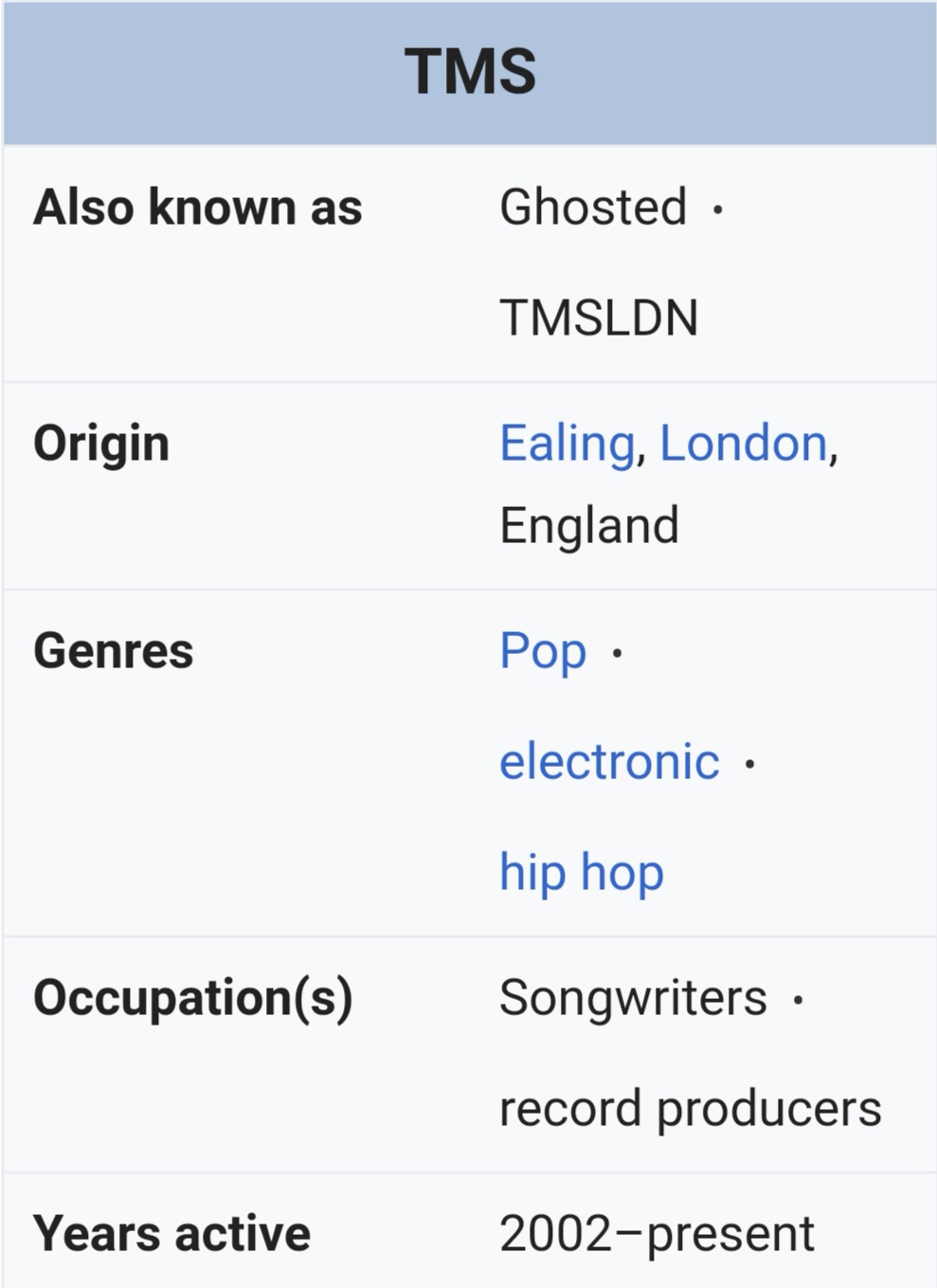Click the Years active label
This screenshot has height=1288, width=937.
point(171,1235)
